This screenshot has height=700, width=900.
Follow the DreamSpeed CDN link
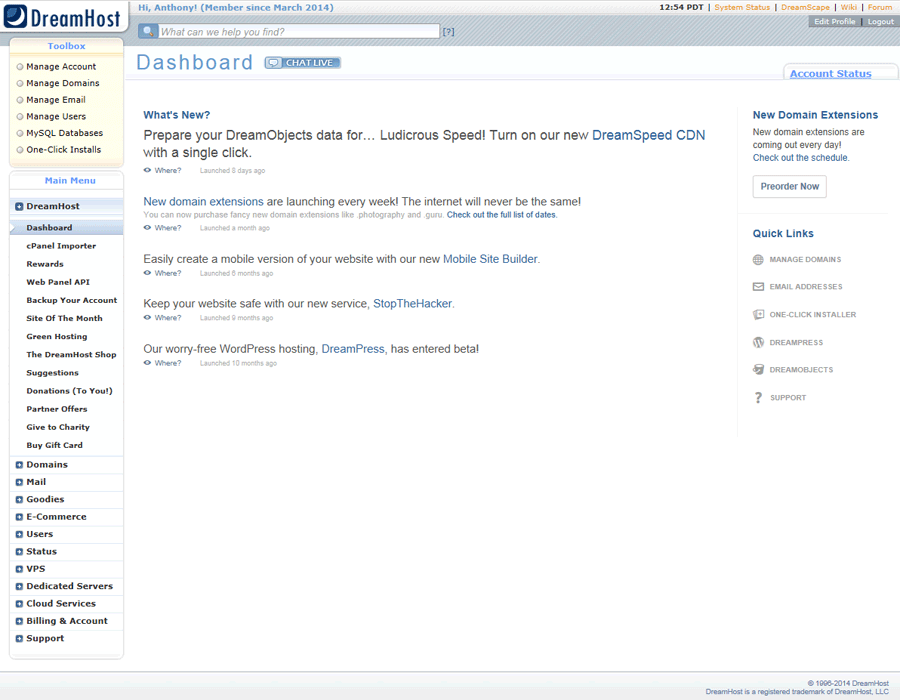(x=648, y=135)
